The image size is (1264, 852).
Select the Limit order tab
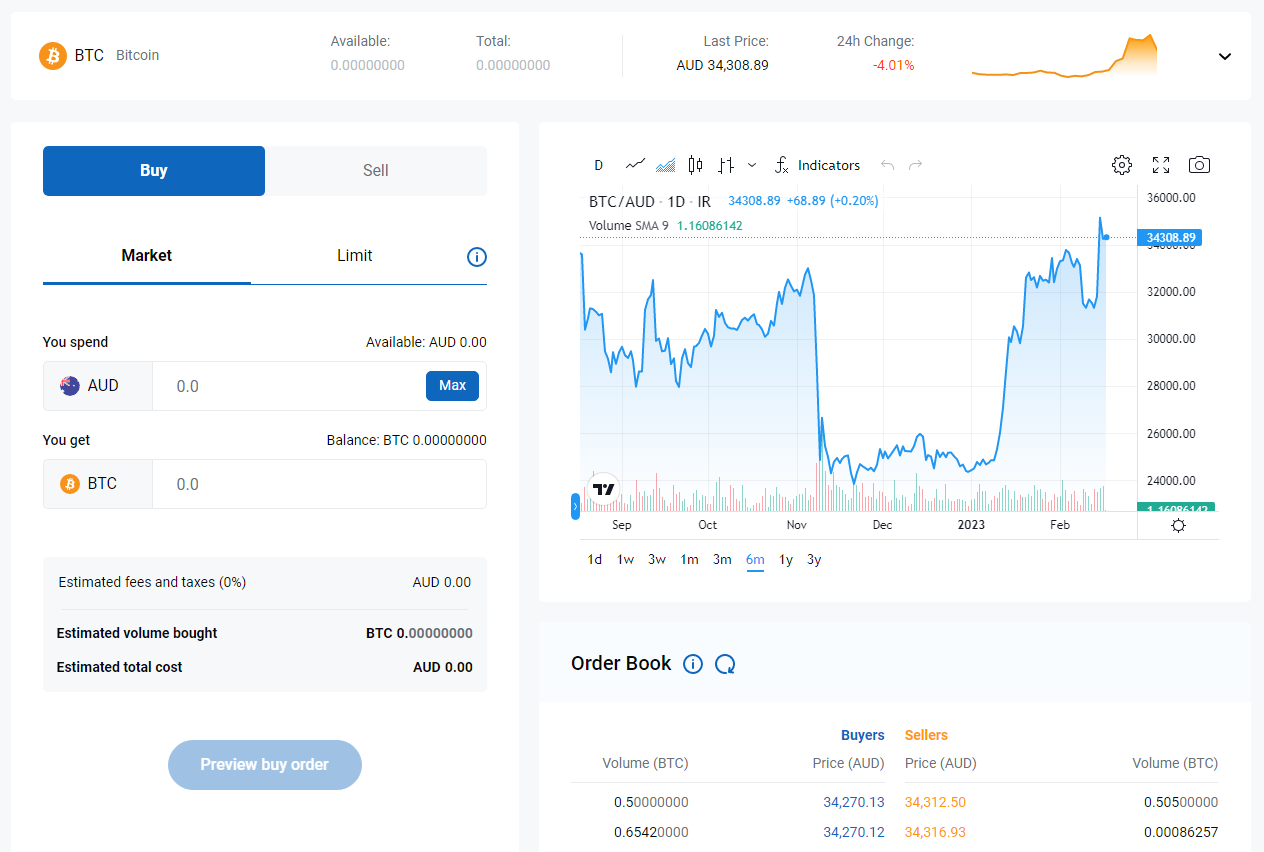click(354, 256)
